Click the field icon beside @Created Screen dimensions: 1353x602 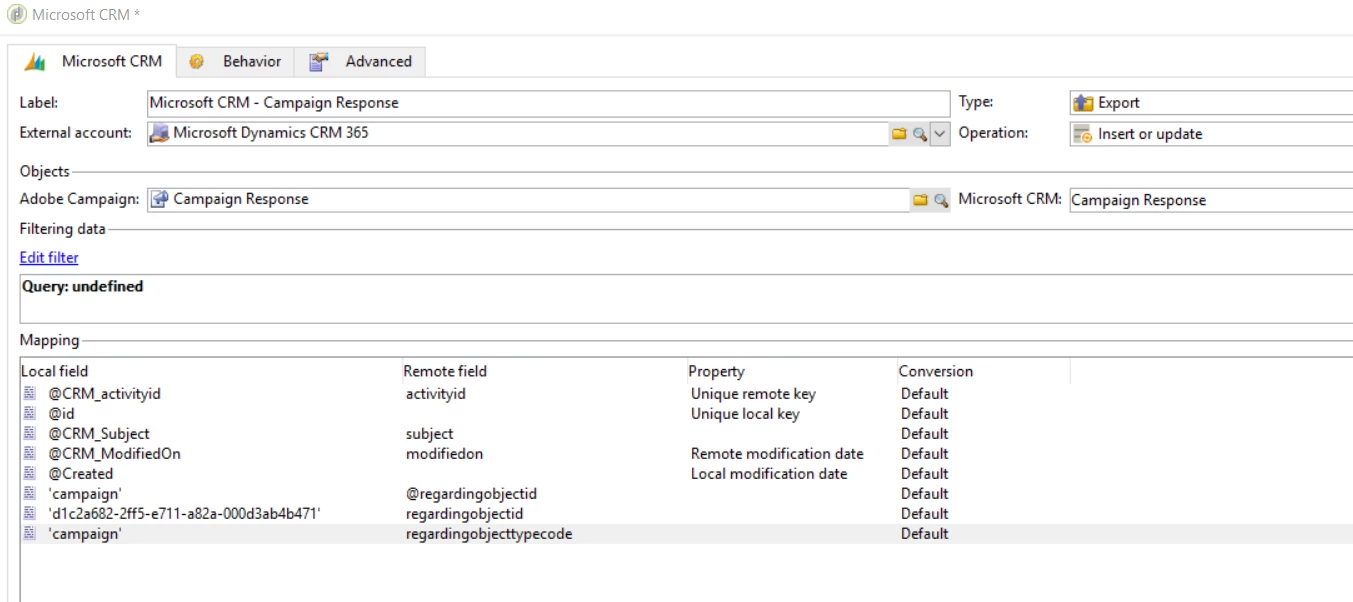pyautogui.click(x=30, y=474)
